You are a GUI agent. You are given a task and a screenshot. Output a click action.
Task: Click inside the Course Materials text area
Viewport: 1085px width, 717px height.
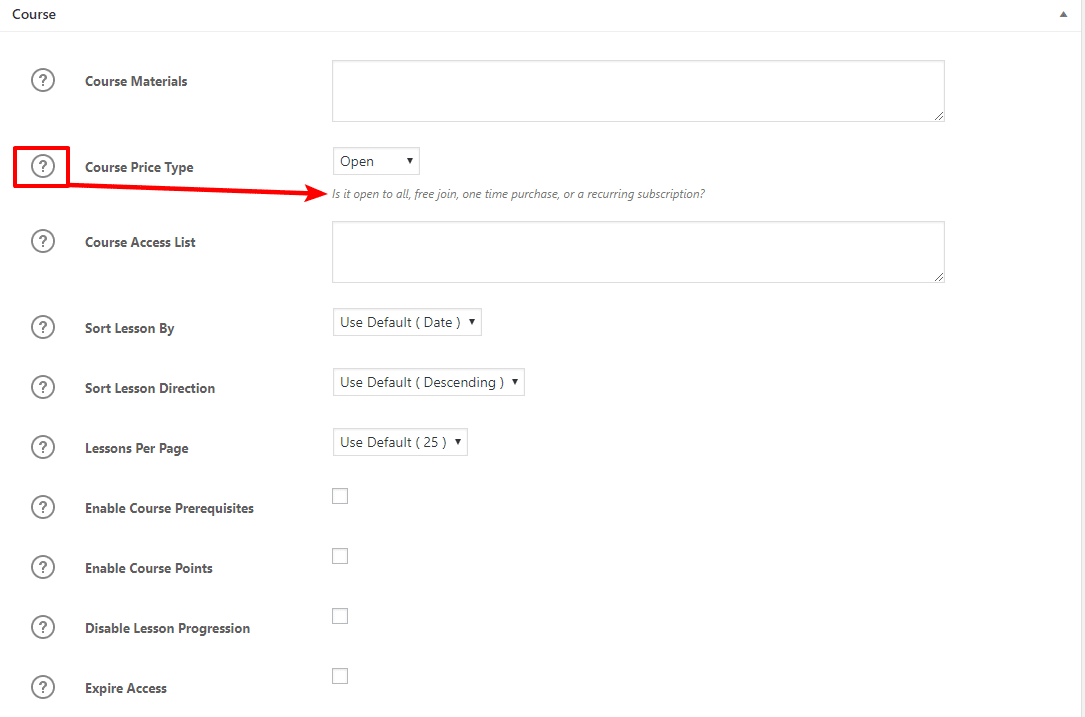(637, 90)
